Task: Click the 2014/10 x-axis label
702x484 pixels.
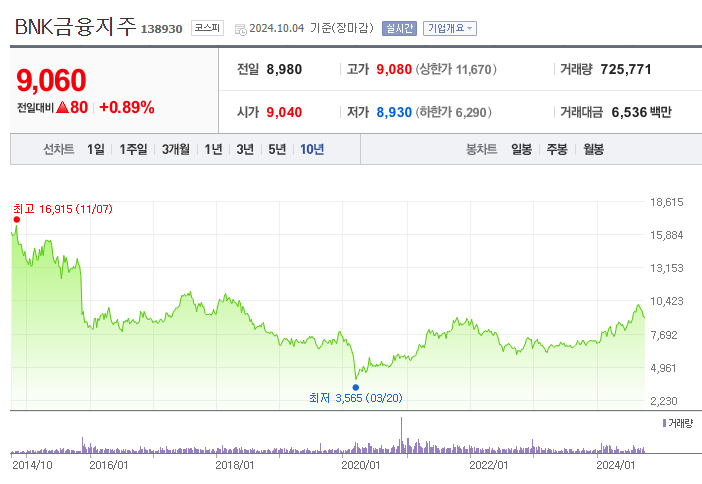Action: (x=32, y=465)
